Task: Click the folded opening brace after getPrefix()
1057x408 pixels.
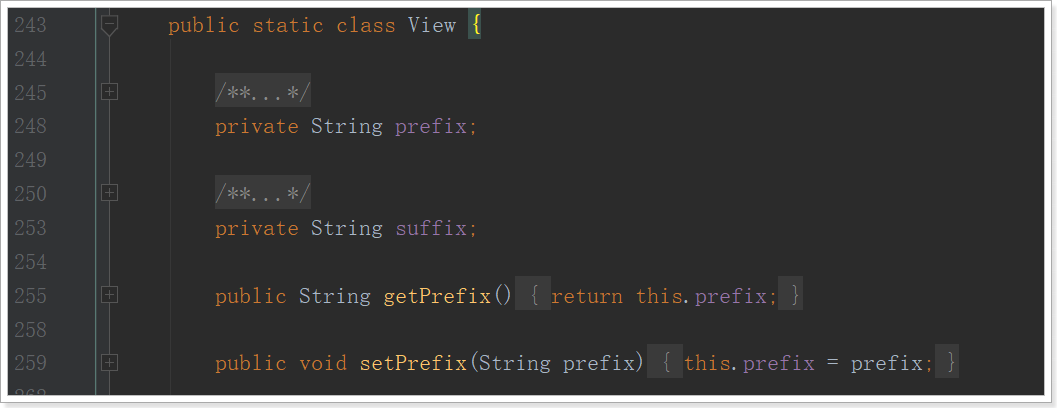Action: pyautogui.click(x=533, y=294)
